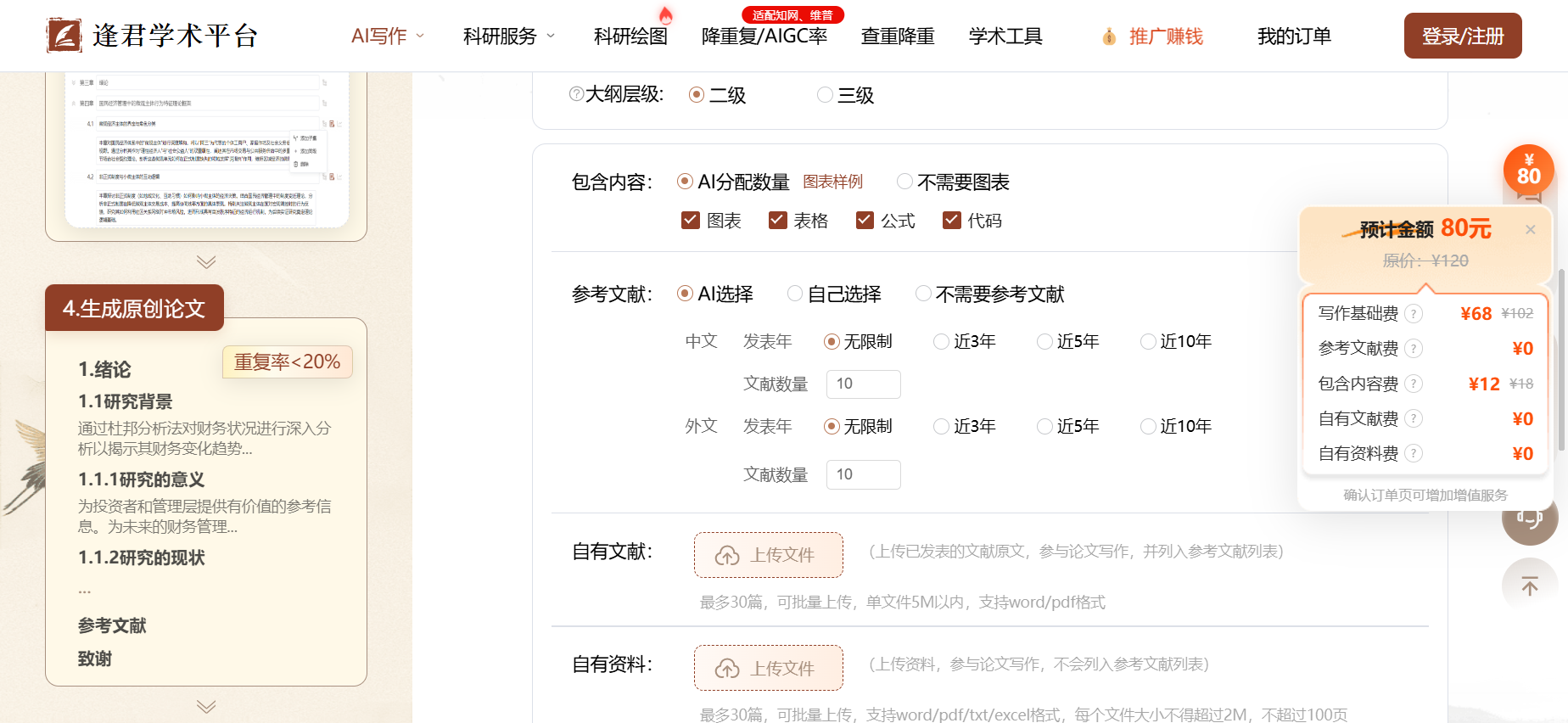The image size is (1568, 723).
Task: Click the 外文 文献数量 input field
Action: (864, 474)
